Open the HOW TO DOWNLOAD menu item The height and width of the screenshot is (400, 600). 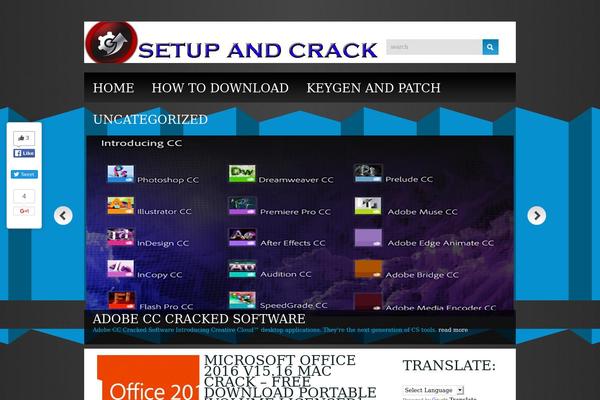pos(220,88)
